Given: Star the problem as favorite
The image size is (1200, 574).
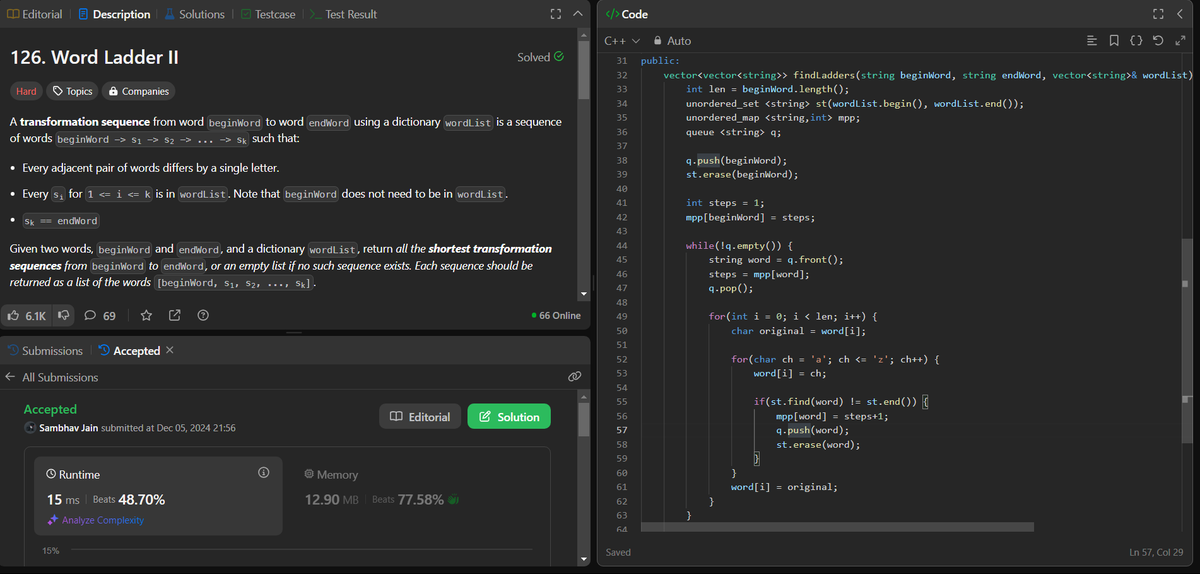Looking at the screenshot, I should tap(146, 316).
